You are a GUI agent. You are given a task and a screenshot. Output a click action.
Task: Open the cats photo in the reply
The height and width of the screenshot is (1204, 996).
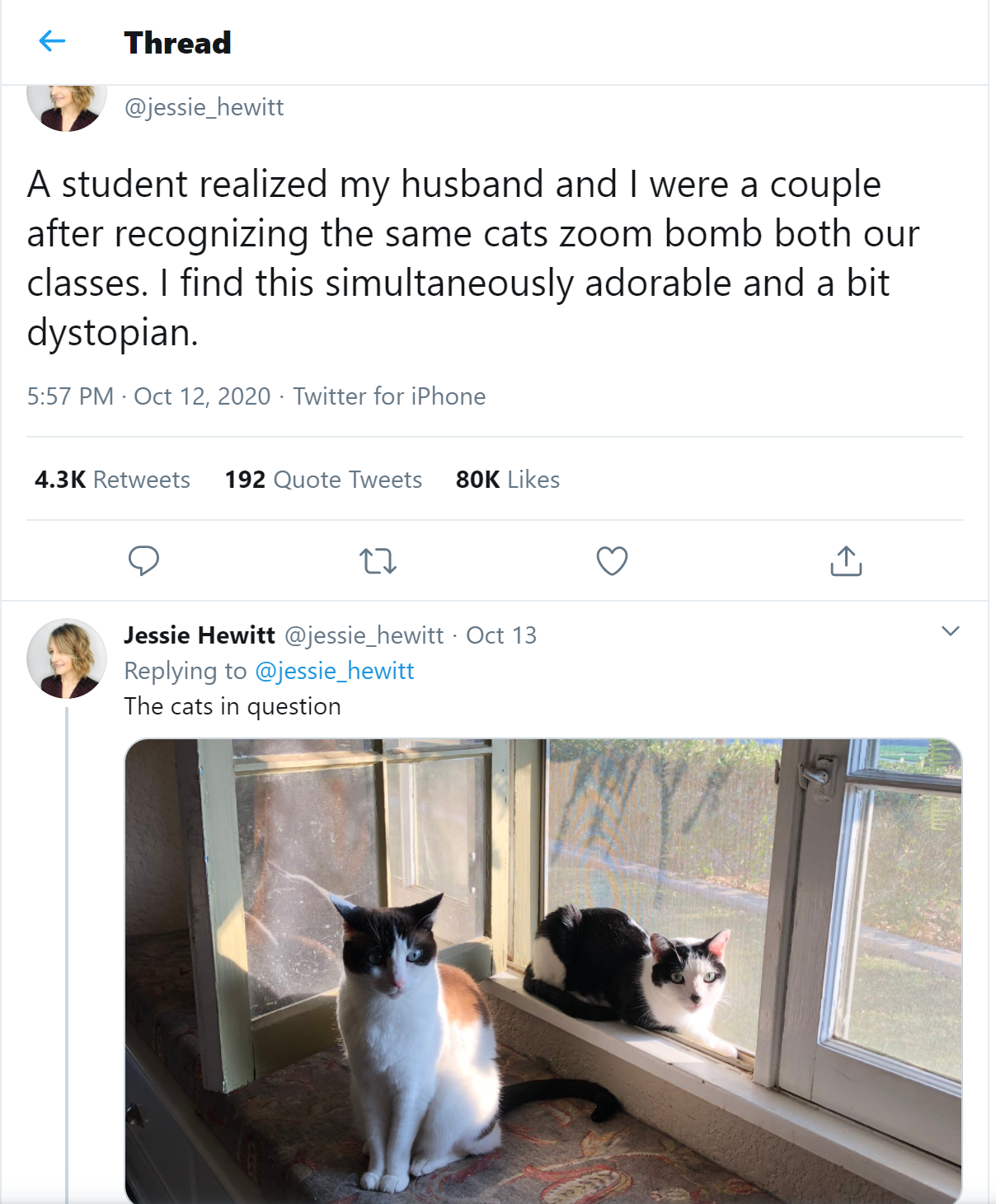(543, 971)
